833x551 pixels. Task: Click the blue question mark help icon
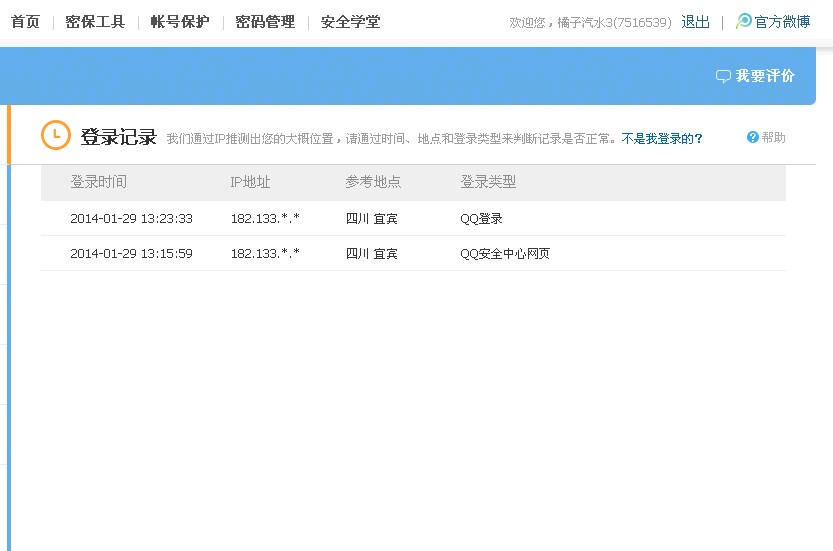click(752, 137)
